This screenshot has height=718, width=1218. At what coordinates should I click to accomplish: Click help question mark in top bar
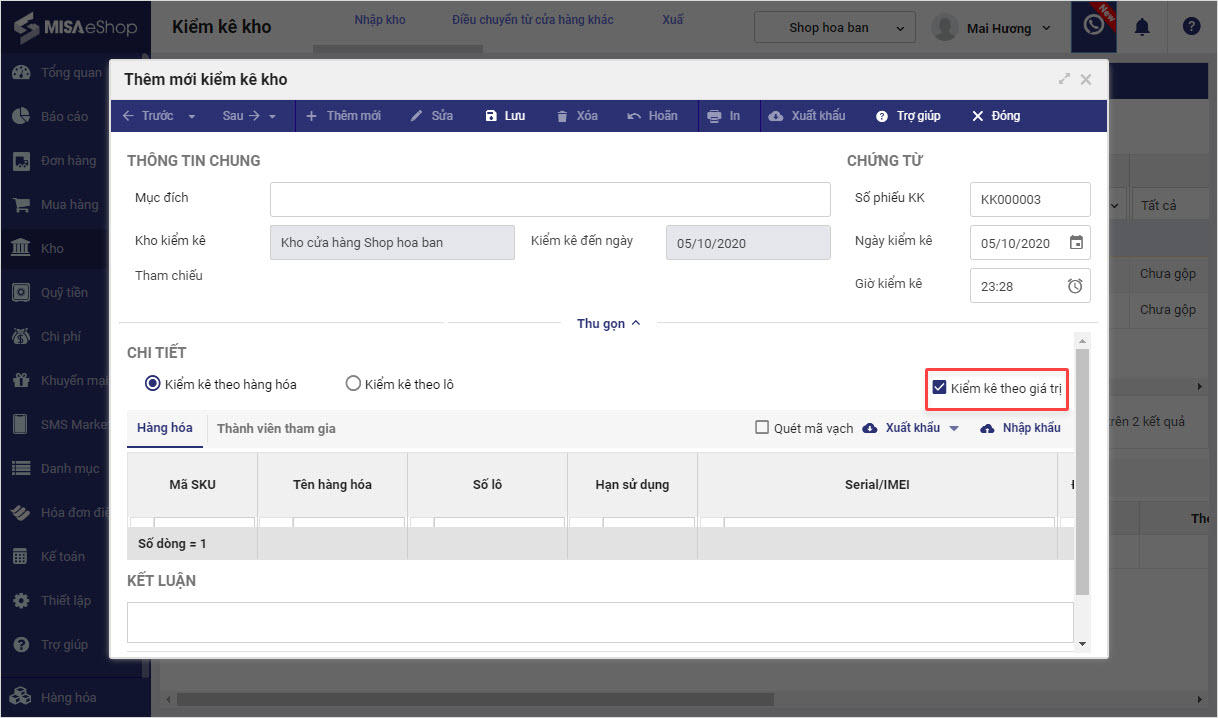(x=1191, y=28)
